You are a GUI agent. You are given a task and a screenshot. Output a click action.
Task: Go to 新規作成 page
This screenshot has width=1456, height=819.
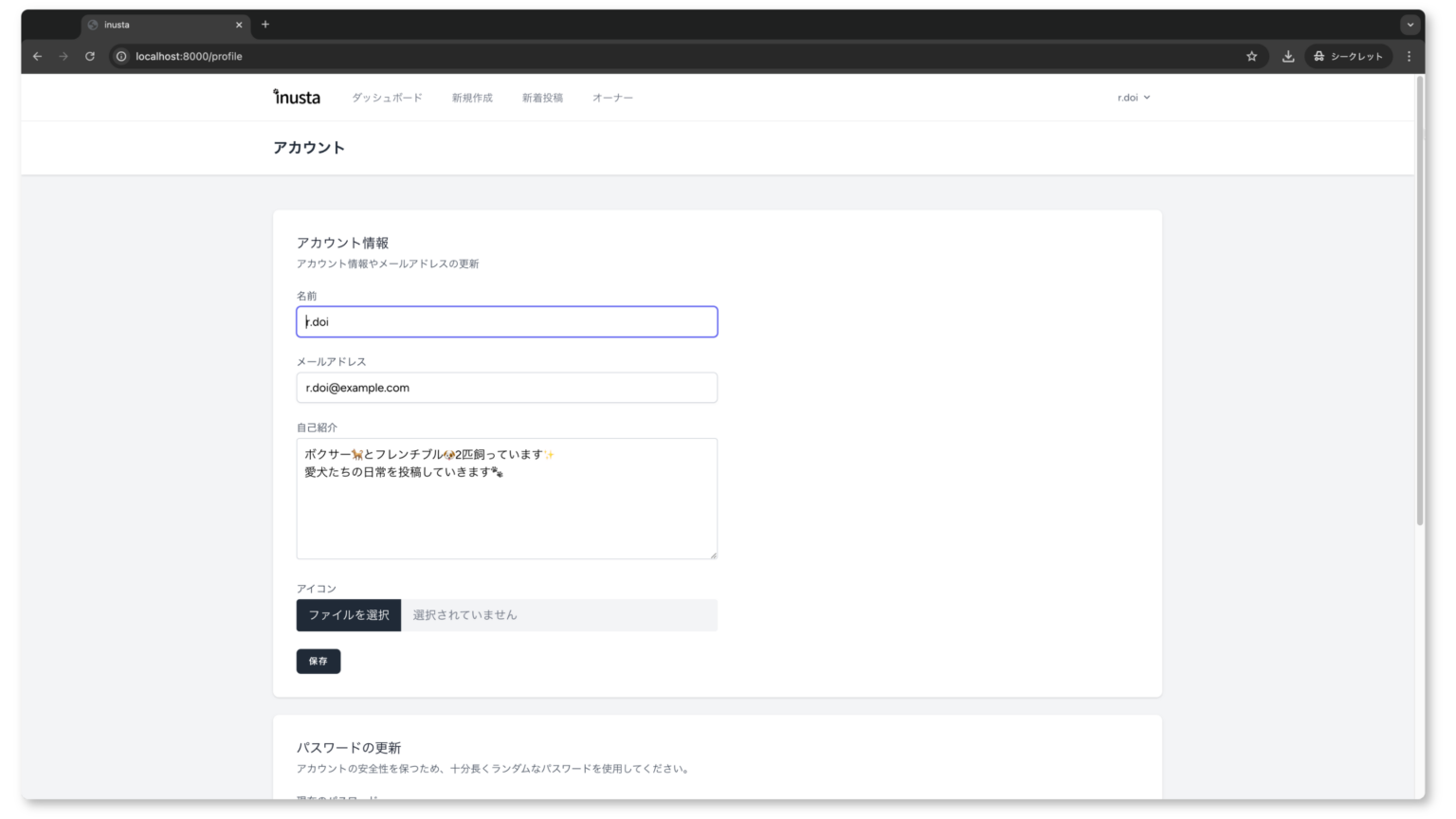point(472,98)
